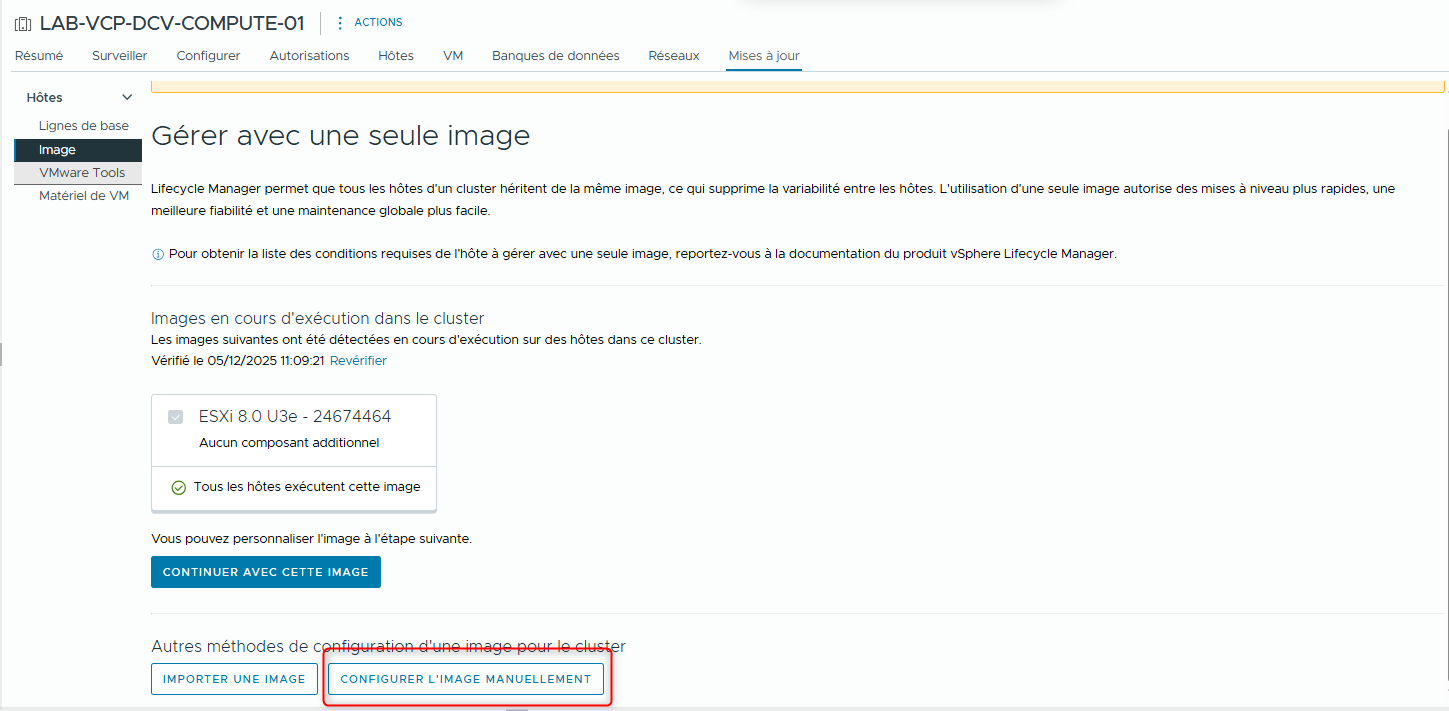Click the green check icon confirming hosts run this image
The height and width of the screenshot is (711, 1449).
click(178, 488)
